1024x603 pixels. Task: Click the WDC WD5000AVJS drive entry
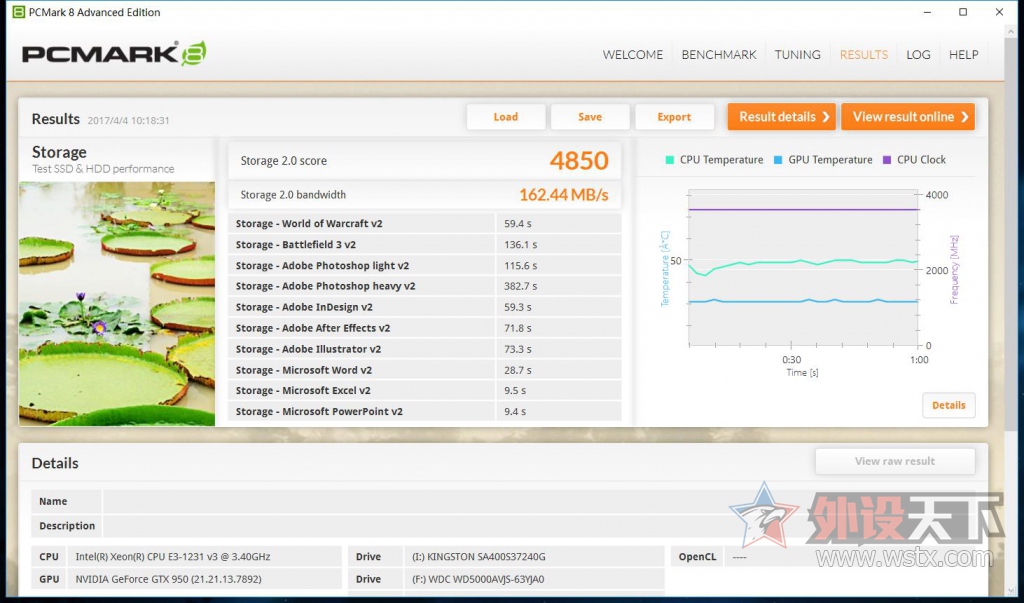[478, 579]
